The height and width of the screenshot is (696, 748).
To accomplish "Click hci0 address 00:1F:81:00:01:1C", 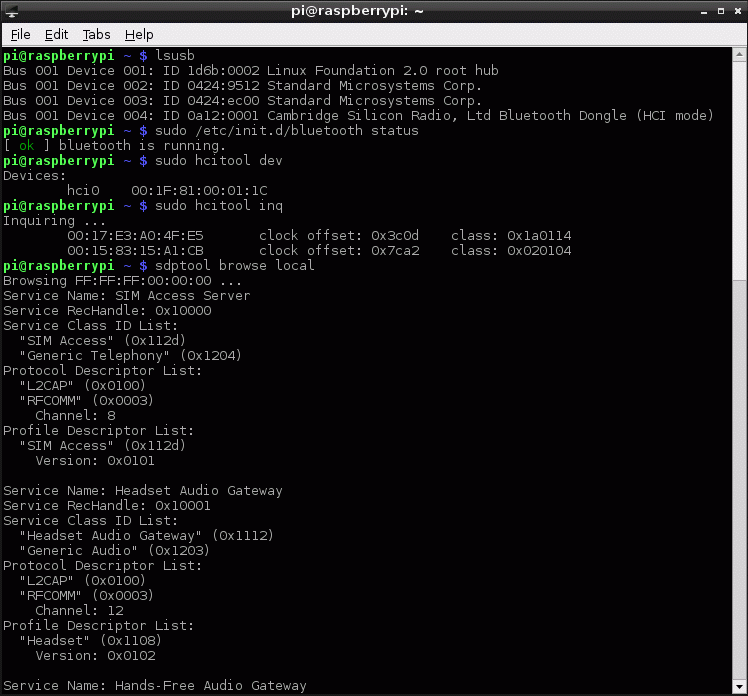I will [199, 190].
